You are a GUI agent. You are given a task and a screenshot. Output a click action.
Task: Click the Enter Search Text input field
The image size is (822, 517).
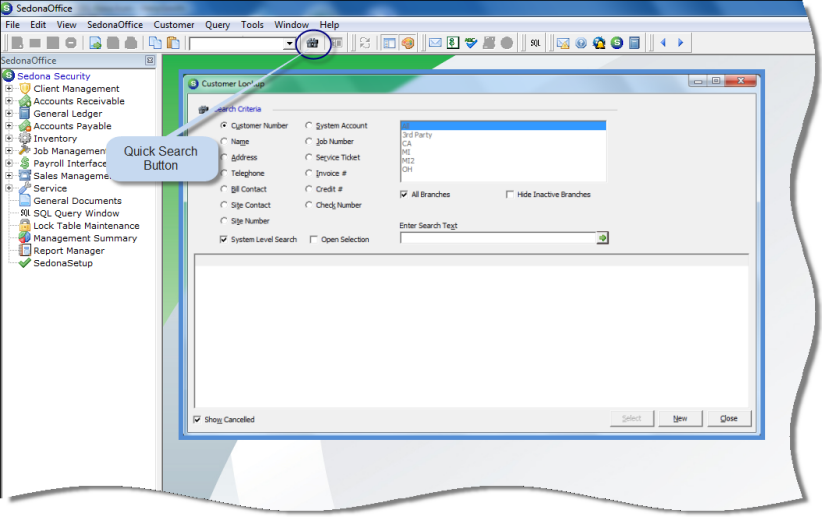pyautogui.click(x=498, y=238)
